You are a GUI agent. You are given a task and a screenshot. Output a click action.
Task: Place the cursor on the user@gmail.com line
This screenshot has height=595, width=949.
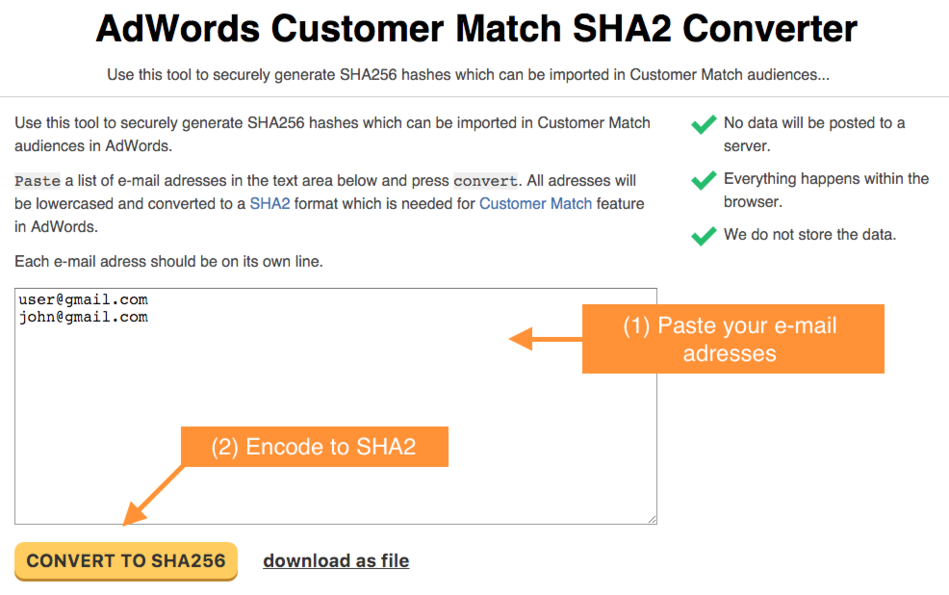83,300
